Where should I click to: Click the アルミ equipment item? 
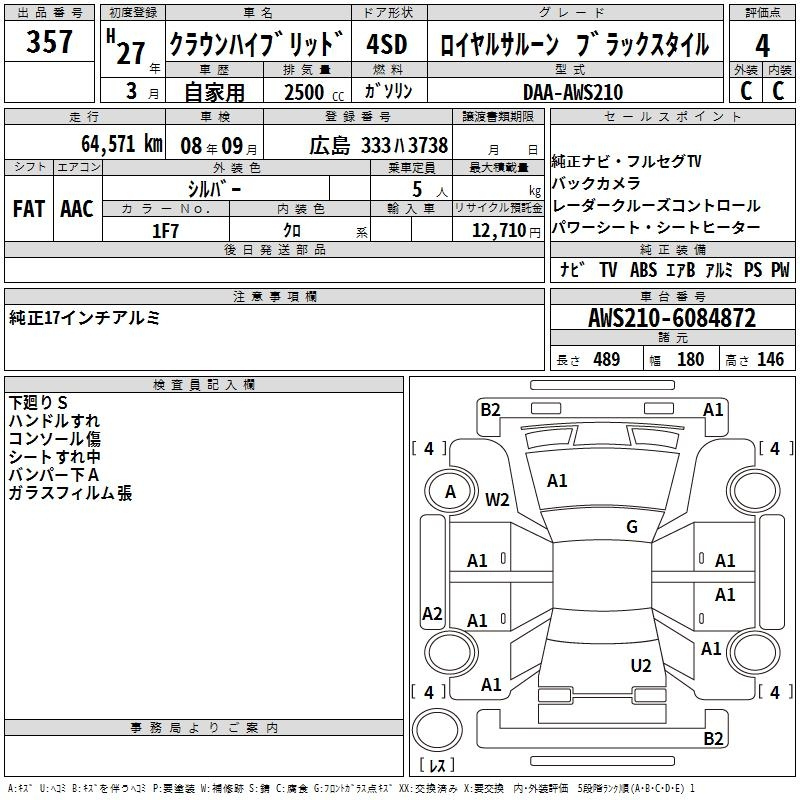click(x=719, y=269)
